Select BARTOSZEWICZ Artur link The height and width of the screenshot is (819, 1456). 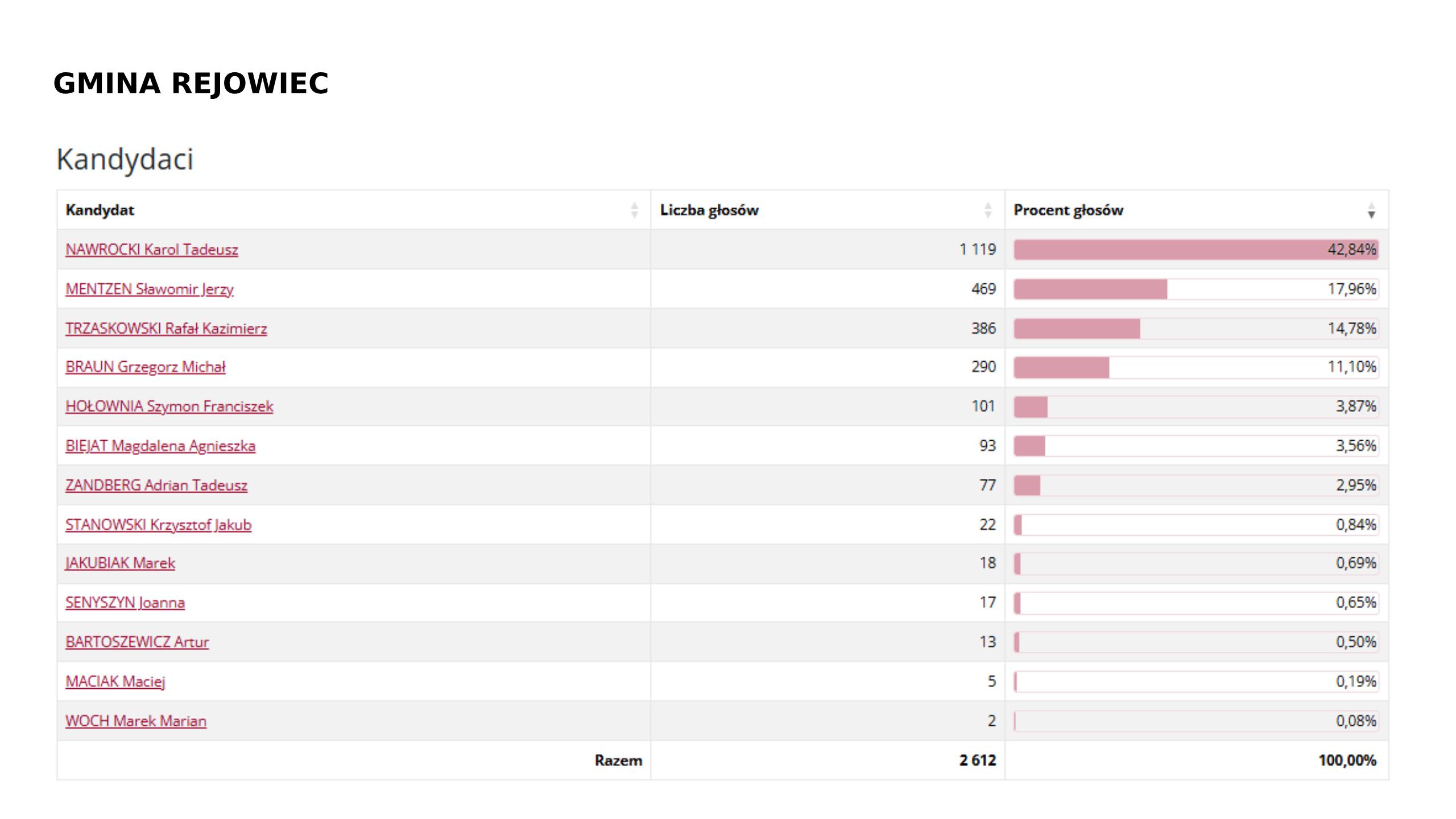[137, 642]
